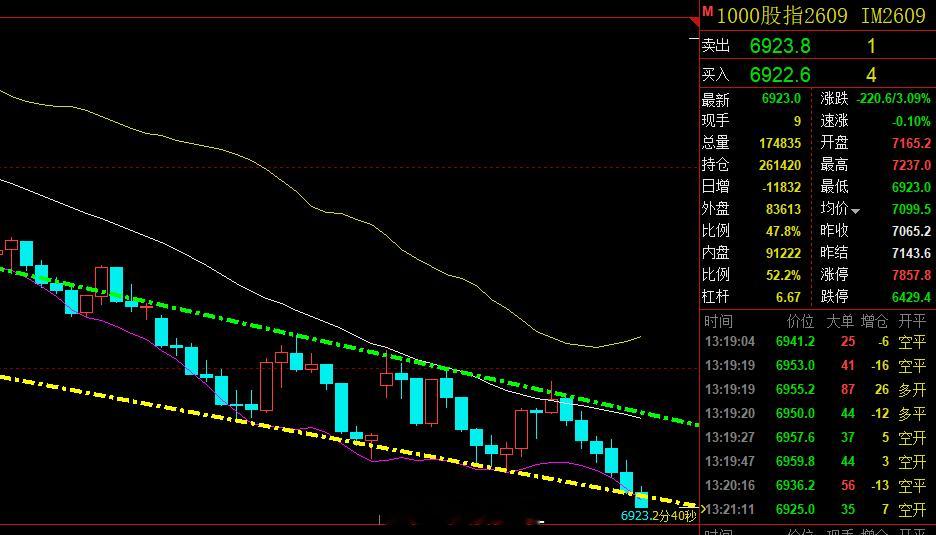This screenshot has height=535, width=936.
Task: Click the 日增 value -11832
Action: (x=781, y=187)
